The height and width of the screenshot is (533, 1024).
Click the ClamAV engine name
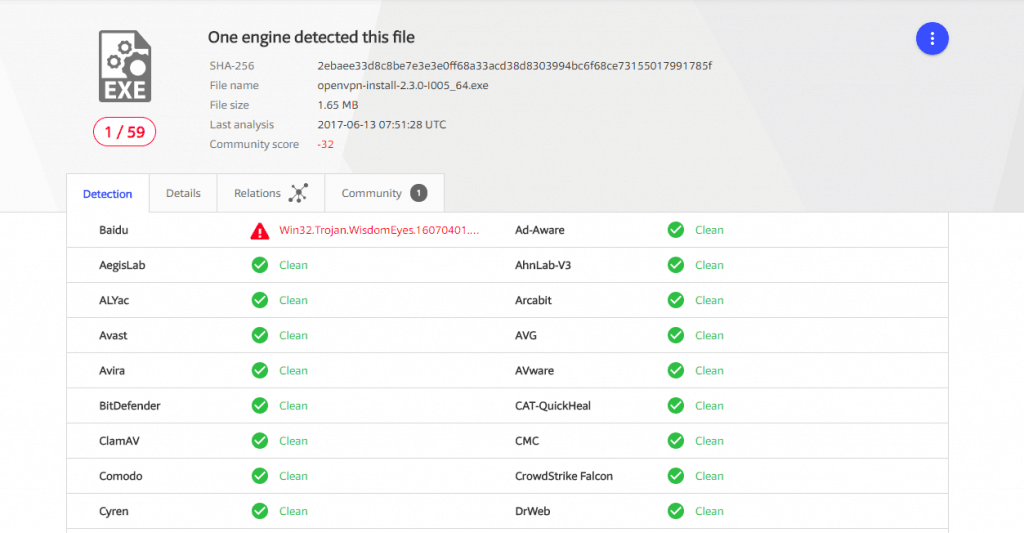point(120,442)
